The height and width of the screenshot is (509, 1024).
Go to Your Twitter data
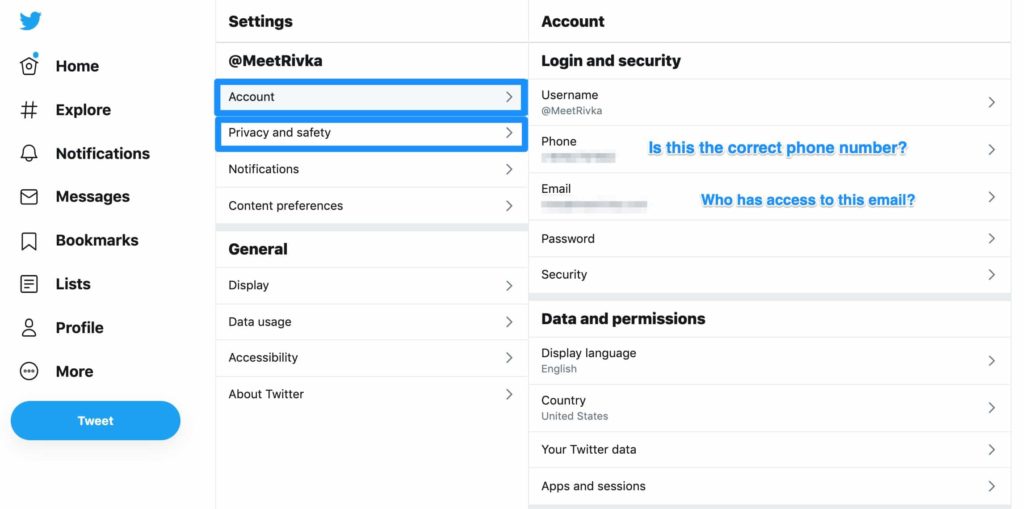tap(768, 450)
